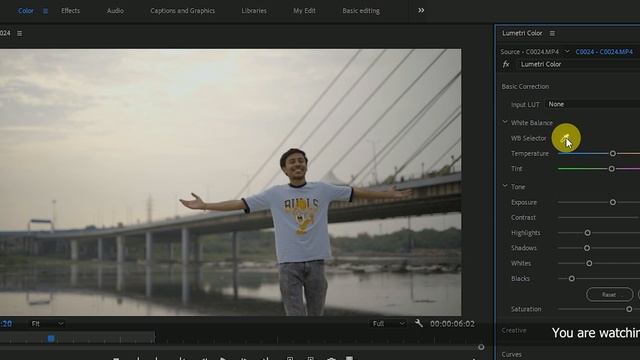Viewport: 640px width, 360px height.
Task: Switch to the Effects workspace
Action: coord(70,11)
